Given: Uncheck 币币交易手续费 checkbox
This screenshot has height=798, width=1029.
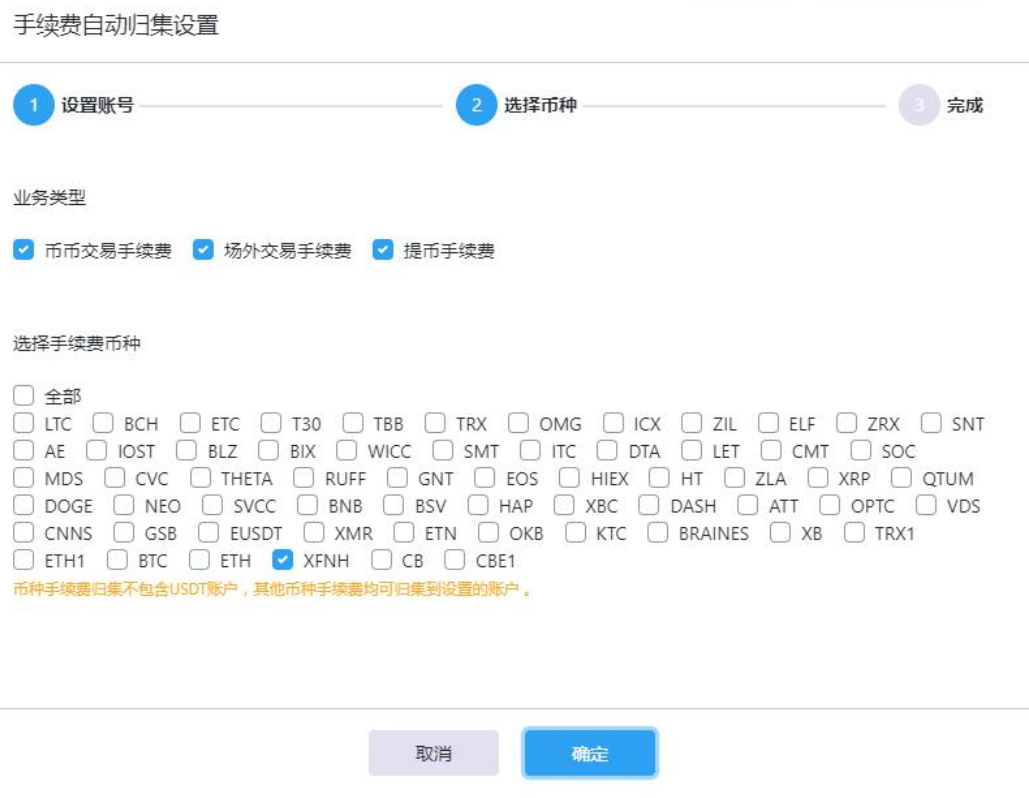Looking at the screenshot, I should (24, 250).
